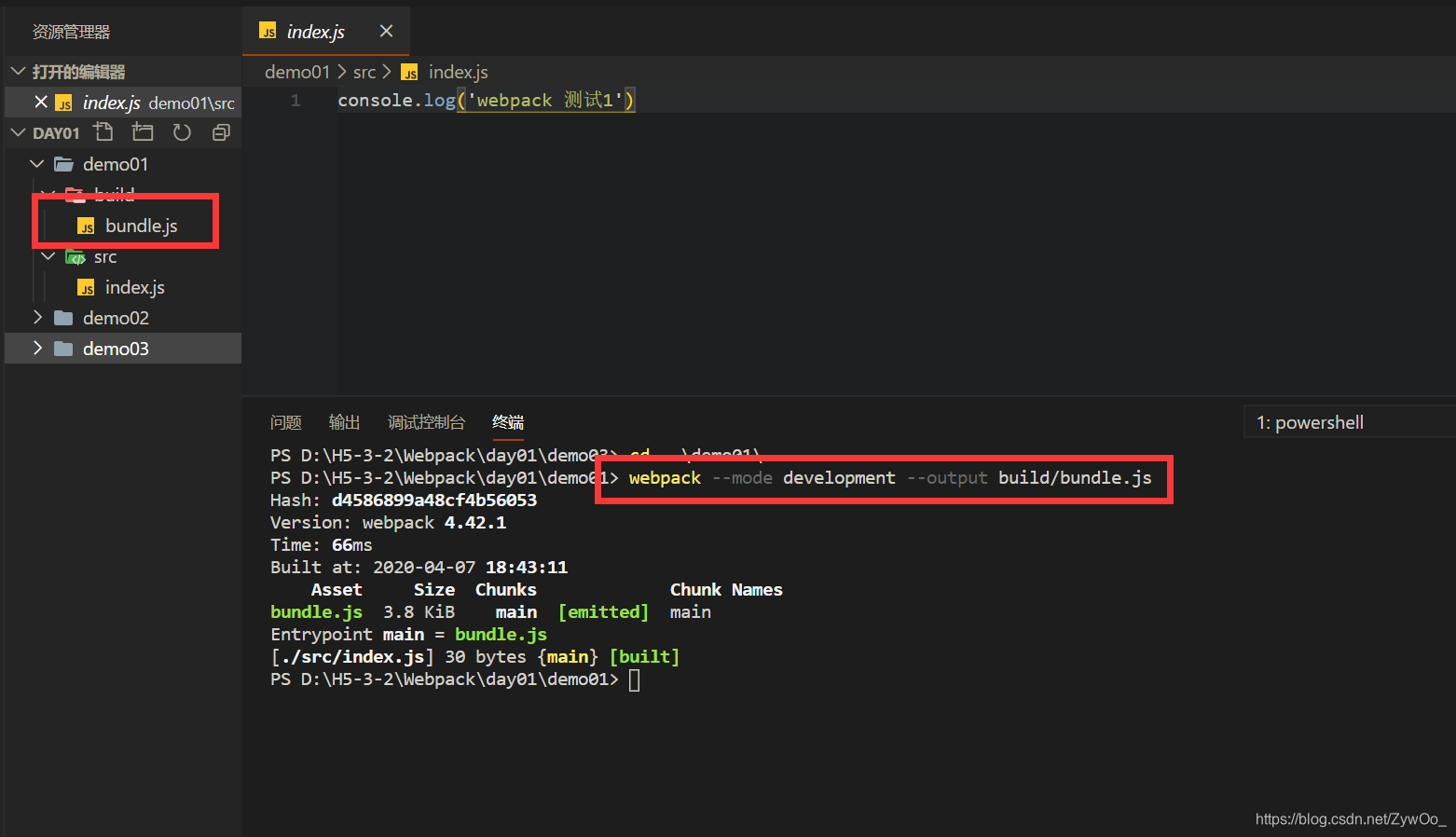The width and height of the screenshot is (1456, 837).
Task: Click the '3.8 KiB' size value
Action: [x=419, y=611]
